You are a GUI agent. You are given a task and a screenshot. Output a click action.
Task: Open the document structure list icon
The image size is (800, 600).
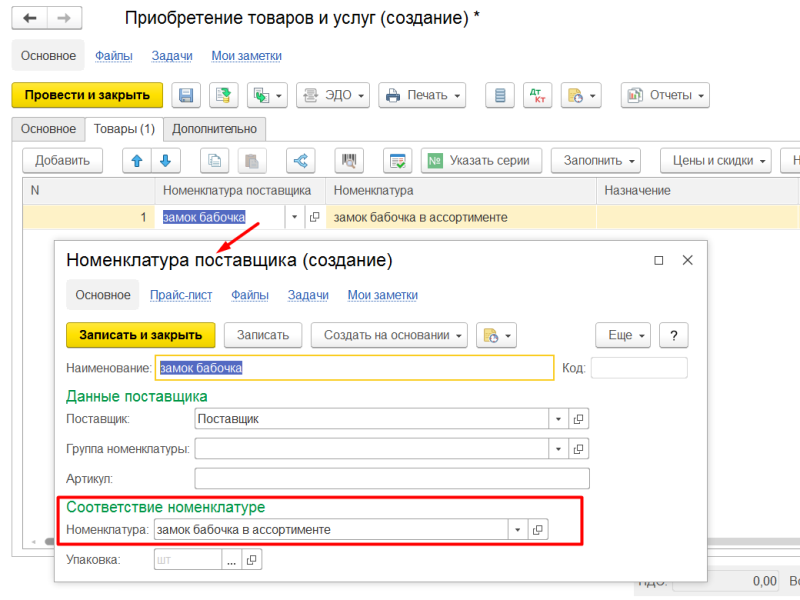[x=500, y=95]
